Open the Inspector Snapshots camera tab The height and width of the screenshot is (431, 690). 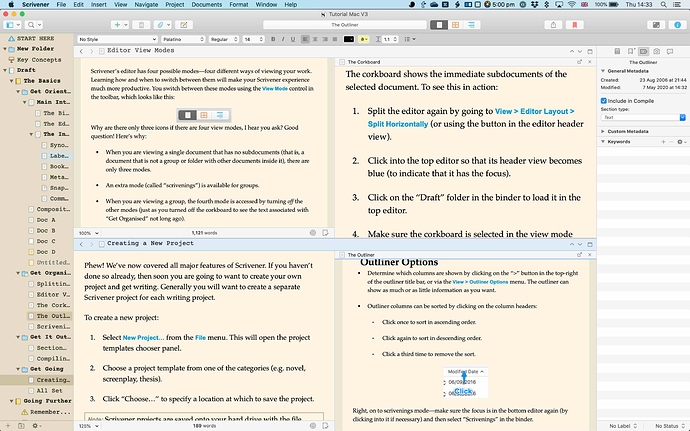tap(657, 52)
